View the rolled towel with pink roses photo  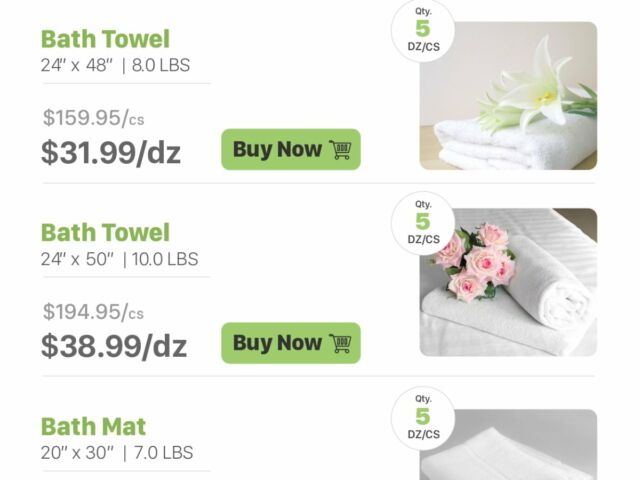(508, 282)
